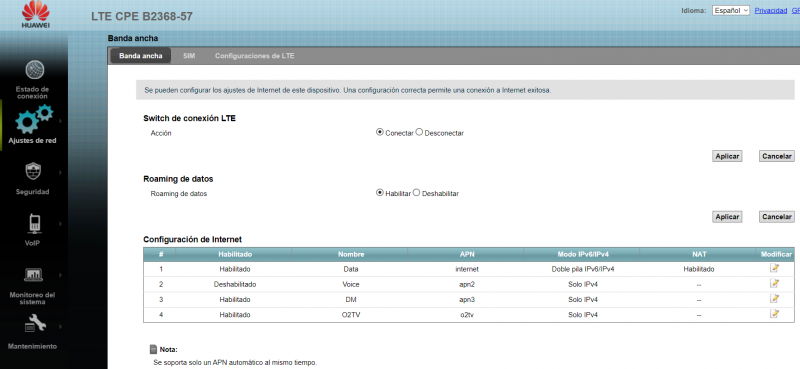Open Monitoreo del sistema monitor icon
Image resolution: width=800 pixels, height=369 pixels.
(x=33, y=275)
